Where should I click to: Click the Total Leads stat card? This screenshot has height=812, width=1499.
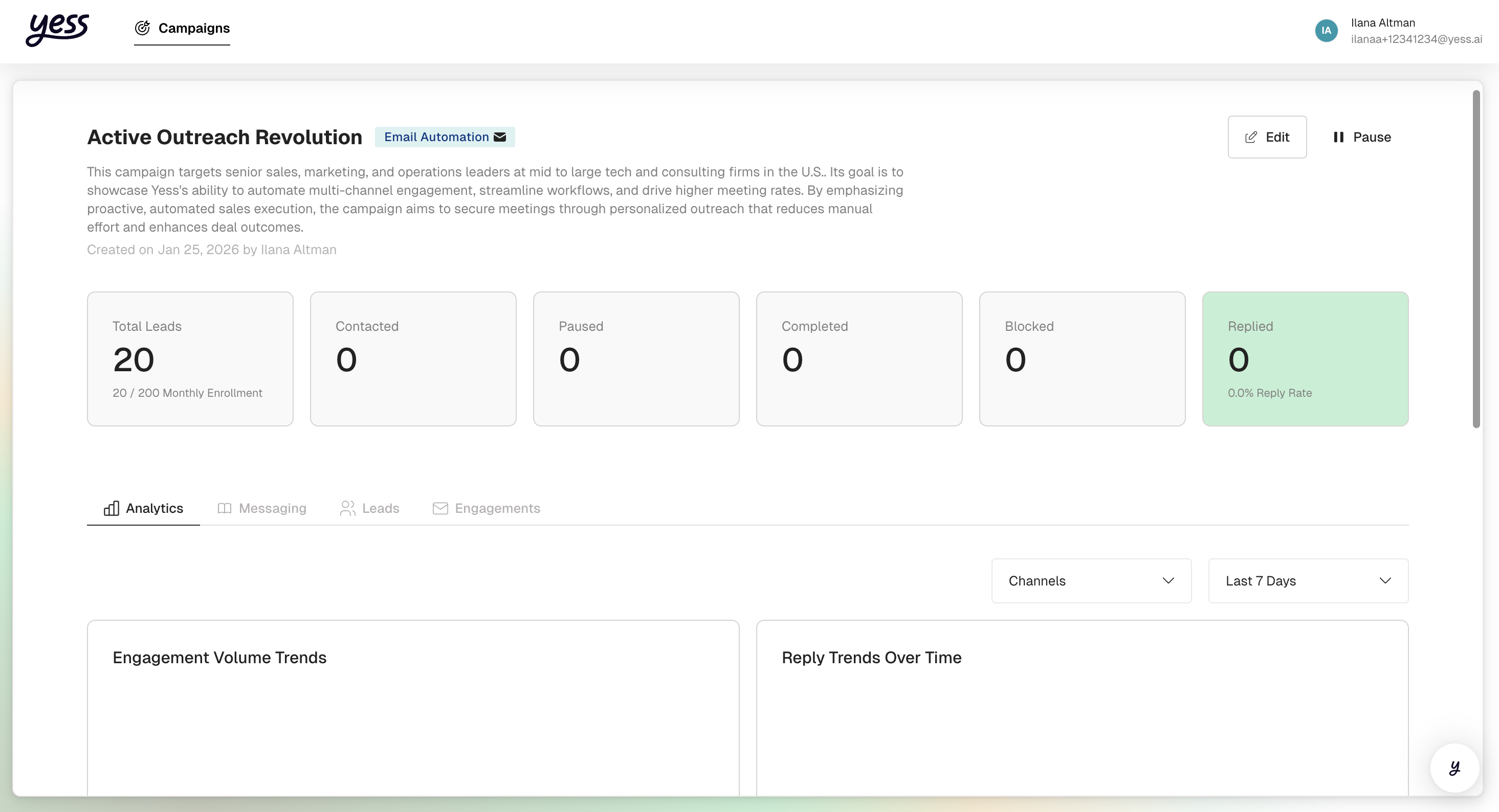[x=190, y=359]
